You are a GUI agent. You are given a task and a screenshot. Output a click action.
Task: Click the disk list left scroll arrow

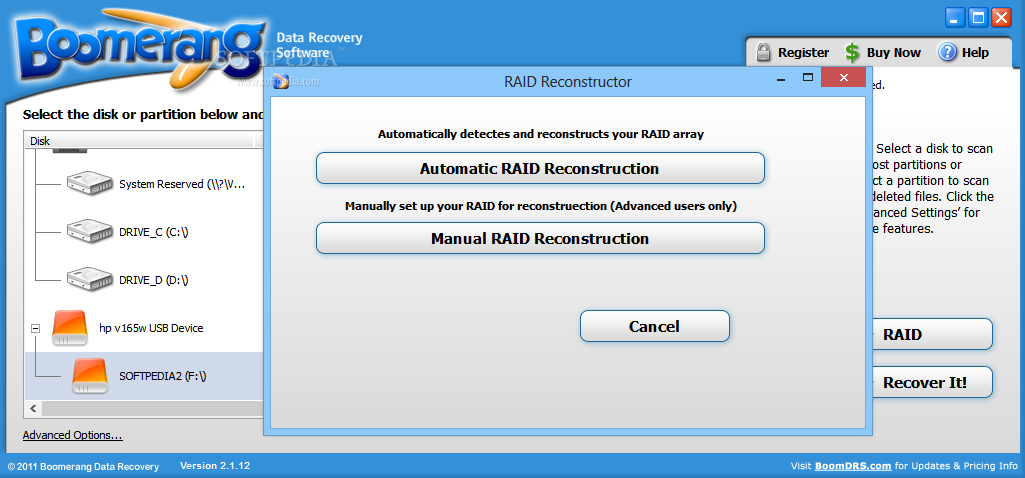(x=32, y=408)
